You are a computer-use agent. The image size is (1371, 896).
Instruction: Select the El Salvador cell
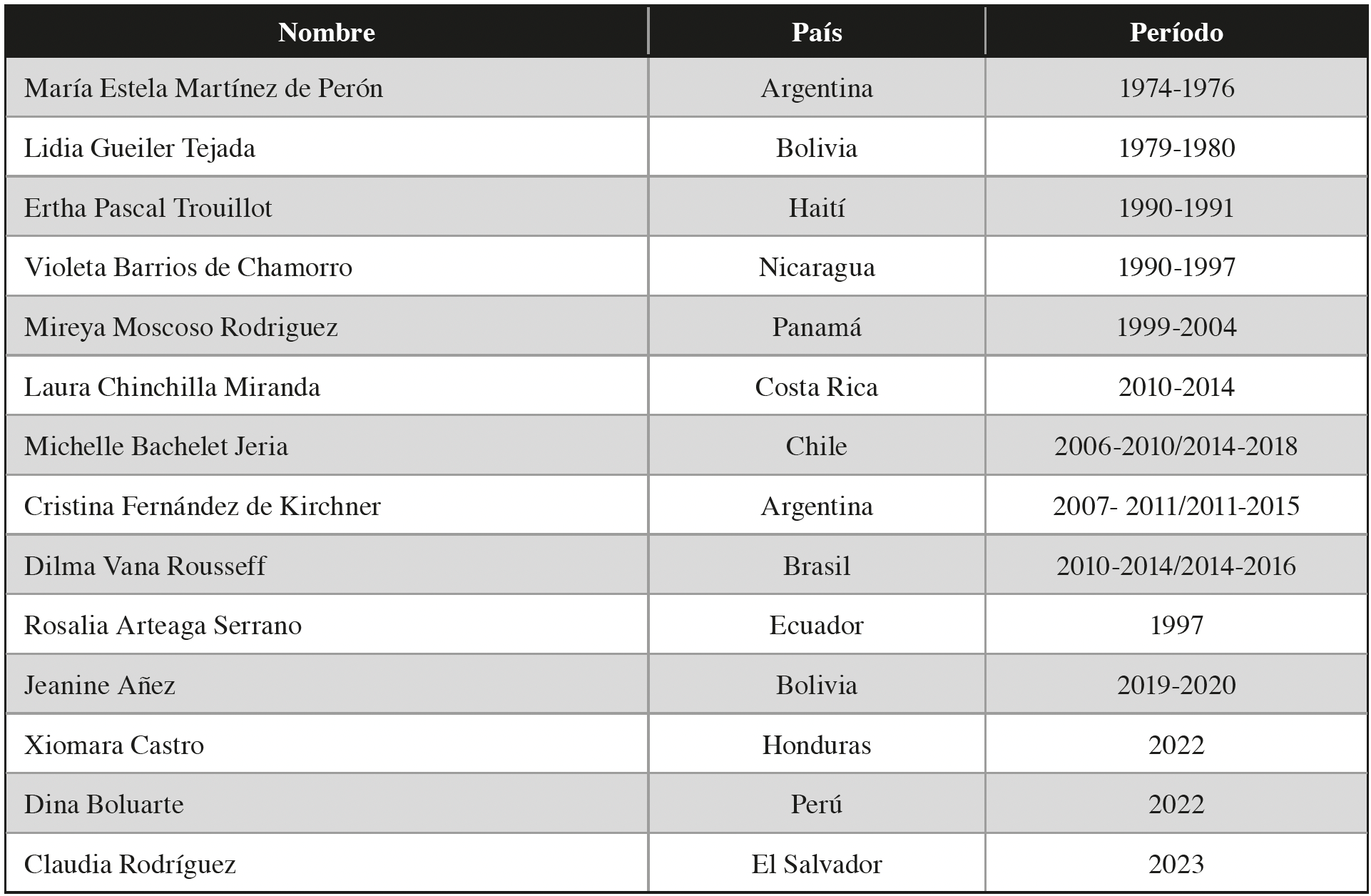pos(816,864)
